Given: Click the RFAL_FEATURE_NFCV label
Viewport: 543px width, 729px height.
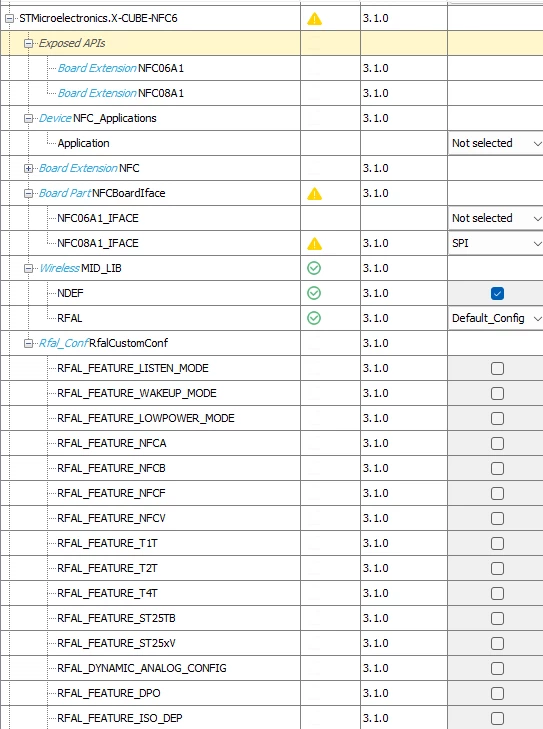Looking at the screenshot, I should pos(111,518).
